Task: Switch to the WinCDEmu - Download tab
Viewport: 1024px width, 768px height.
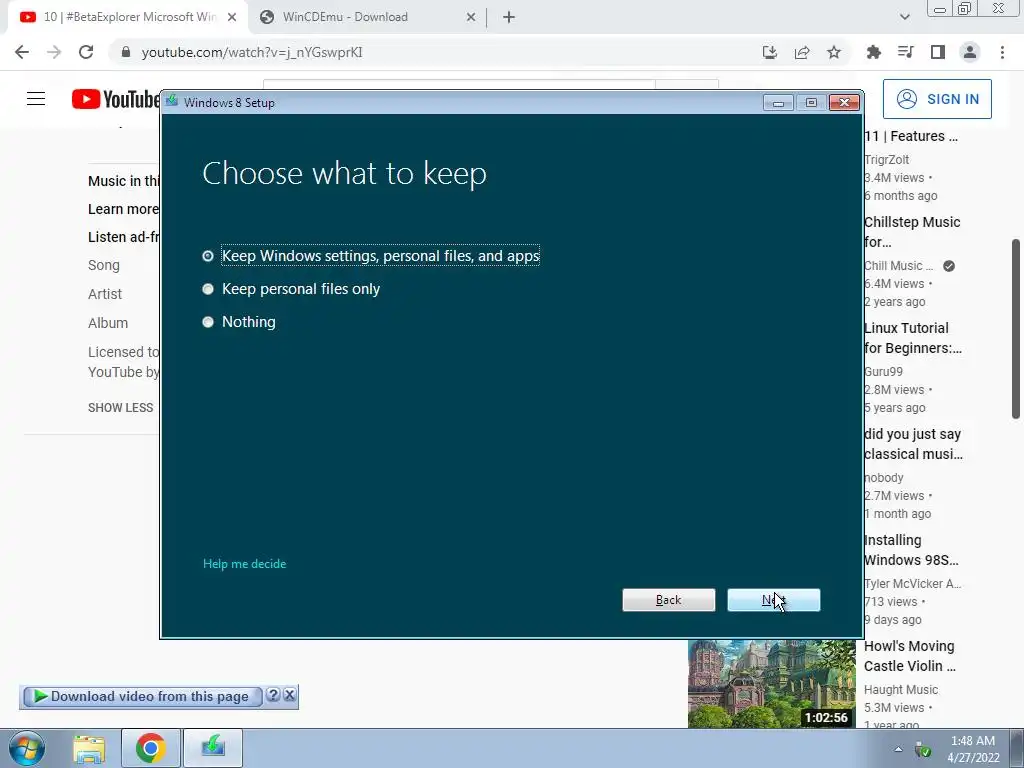Action: click(366, 17)
